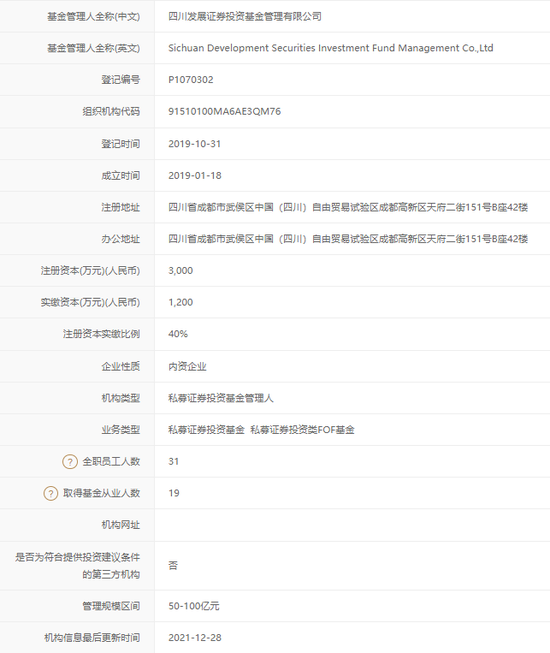The width and height of the screenshot is (550, 653).
Task: Select paid-in capital value 1,200
Action: pyautogui.click(x=181, y=302)
